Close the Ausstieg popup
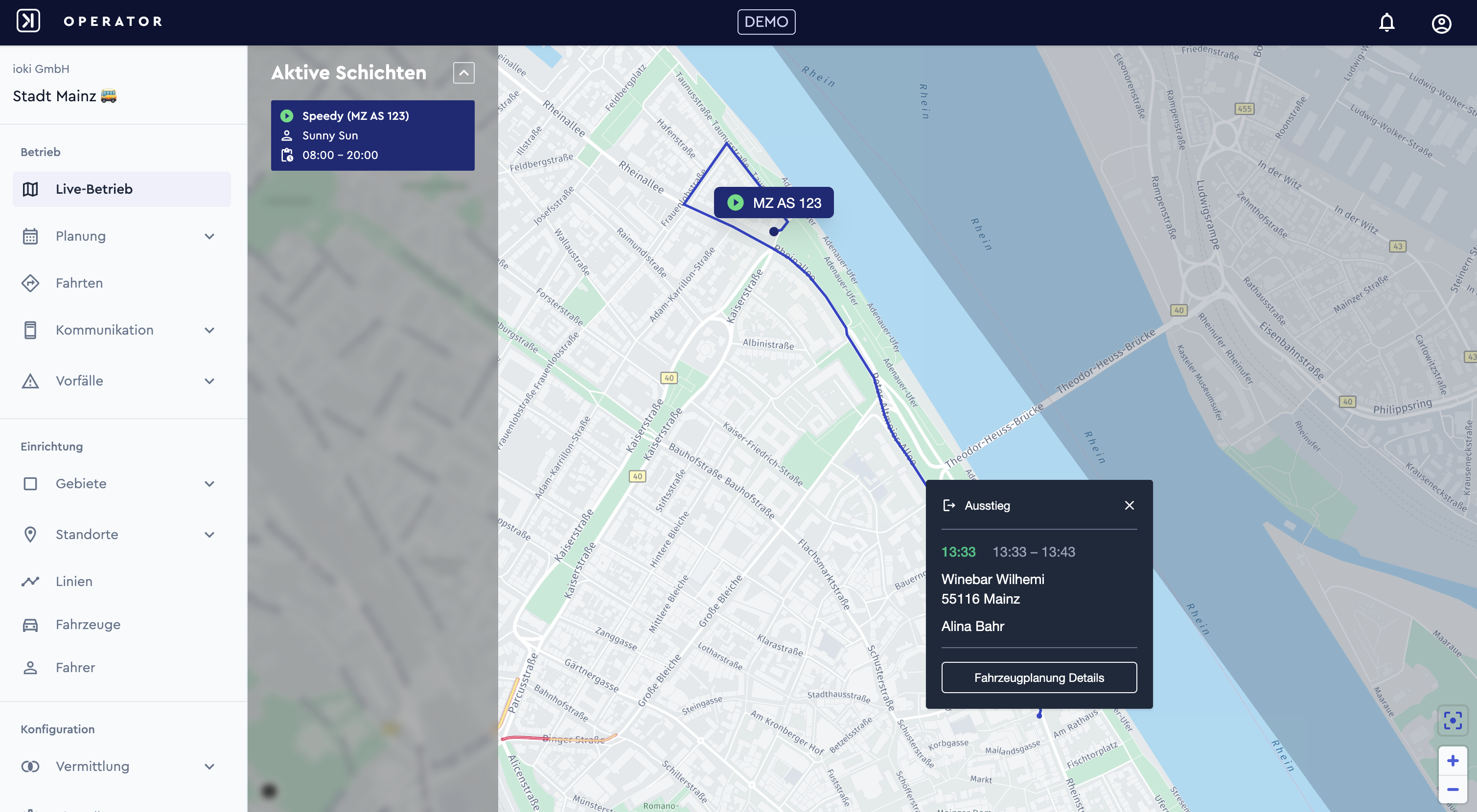The image size is (1477, 812). click(x=1129, y=505)
